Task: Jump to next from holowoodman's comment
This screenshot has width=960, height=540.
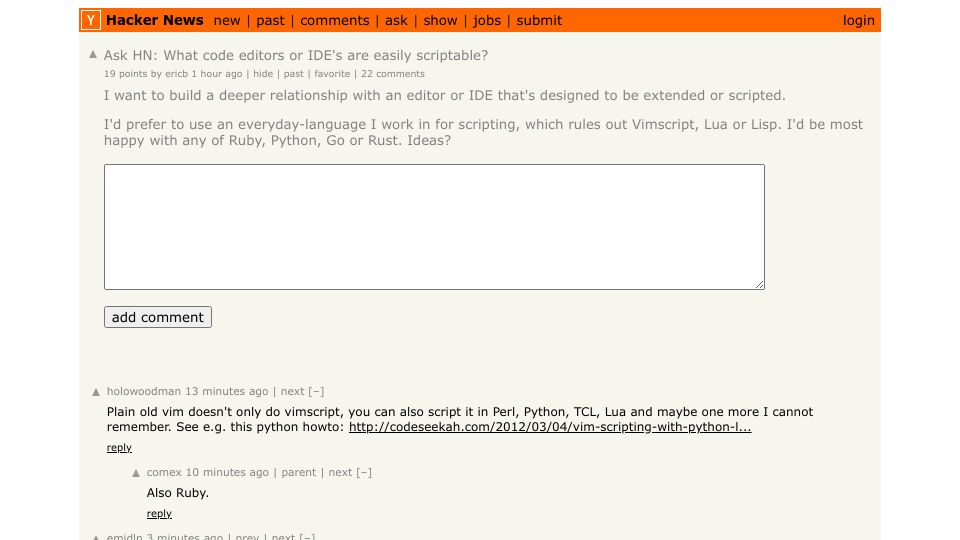Action: [292, 391]
